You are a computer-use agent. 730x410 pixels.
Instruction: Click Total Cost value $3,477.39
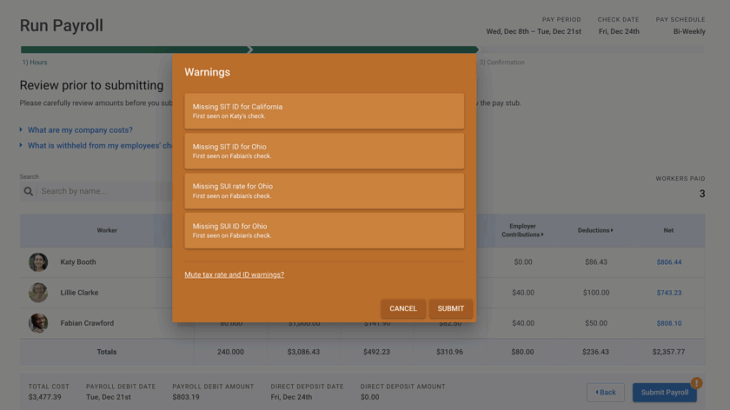click(45, 397)
